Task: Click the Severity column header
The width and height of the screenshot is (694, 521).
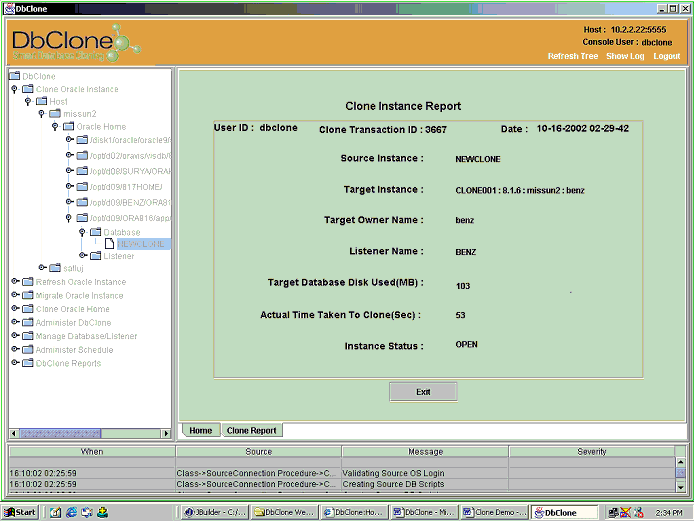Action: [592, 452]
